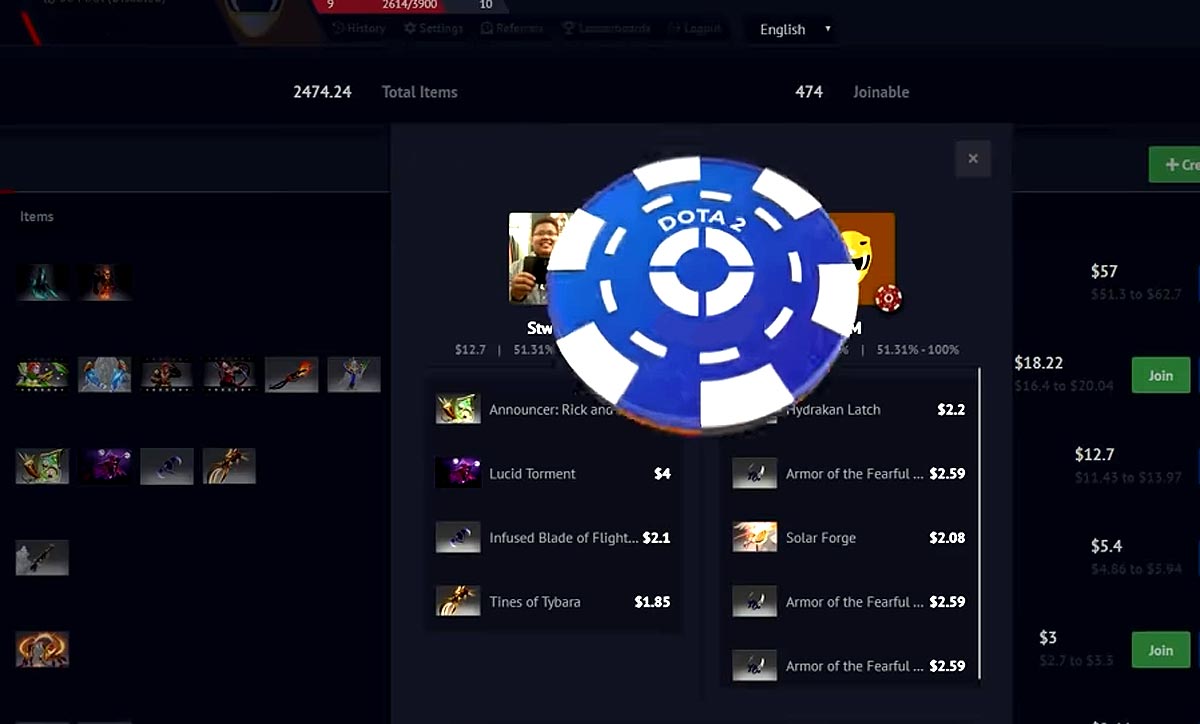Select the Solar Forge item name
Screen dimensions: 1200x724
[820, 538]
